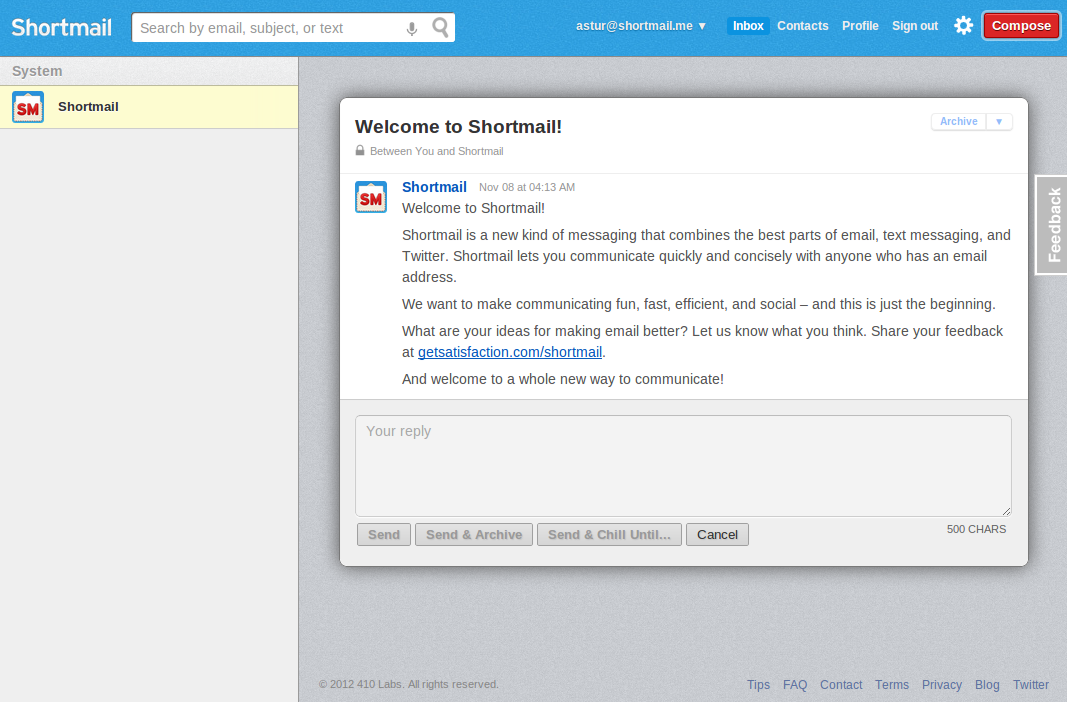Focus the search by email field
The width and height of the screenshot is (1067, 702).
(268, 28)
